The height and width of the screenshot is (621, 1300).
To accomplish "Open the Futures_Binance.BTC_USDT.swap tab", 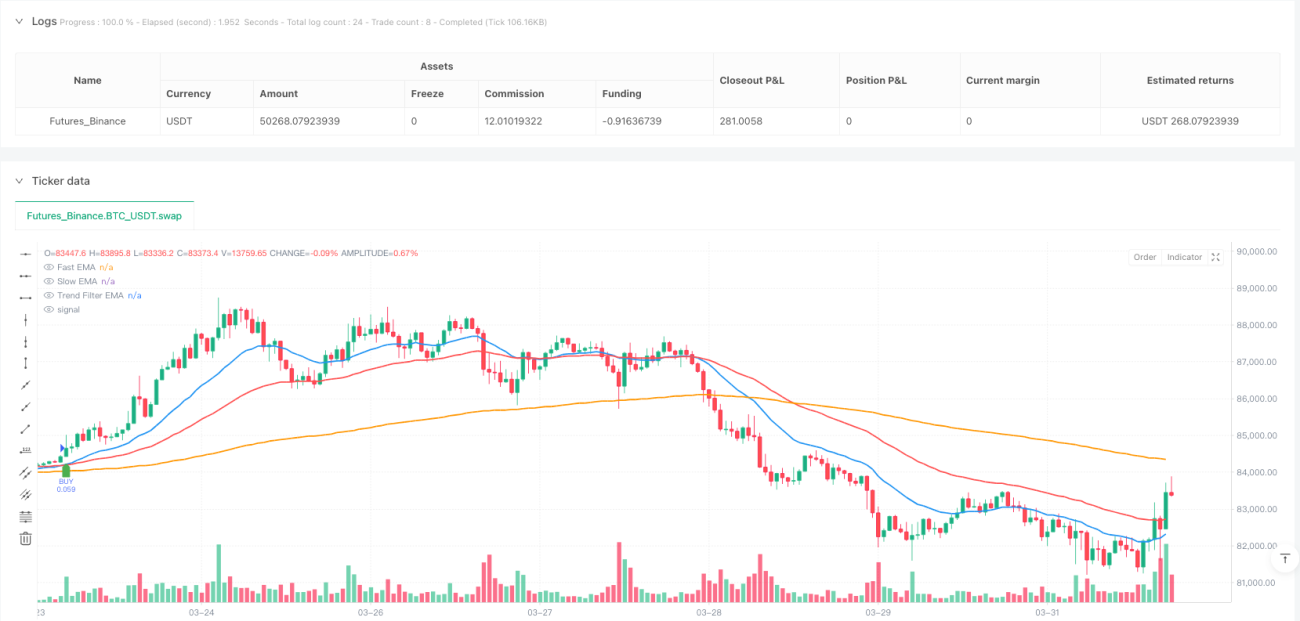I will [104, 215].
